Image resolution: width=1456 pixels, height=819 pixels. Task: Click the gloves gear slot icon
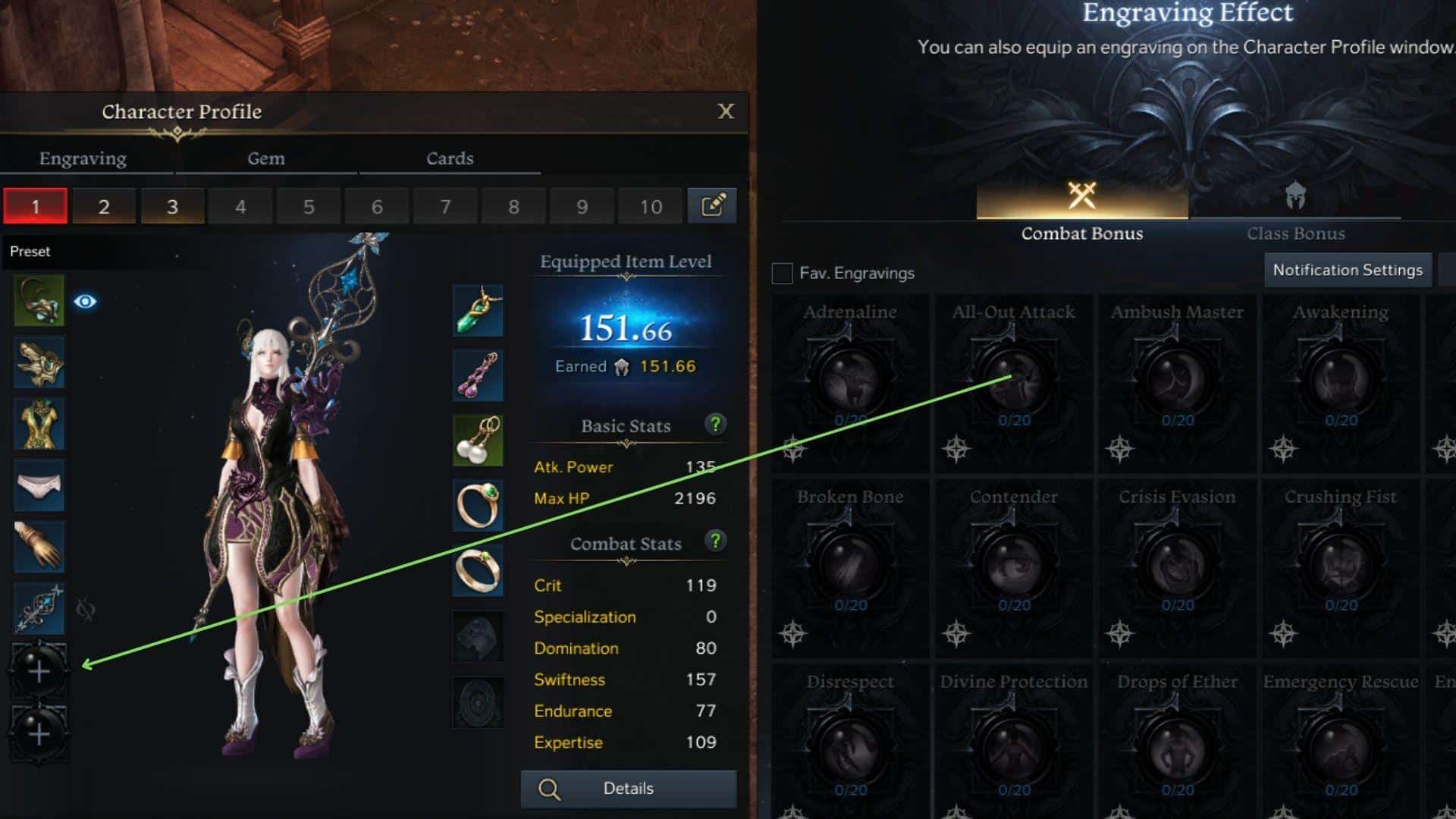pyautogui.click(x=39, y=547)
